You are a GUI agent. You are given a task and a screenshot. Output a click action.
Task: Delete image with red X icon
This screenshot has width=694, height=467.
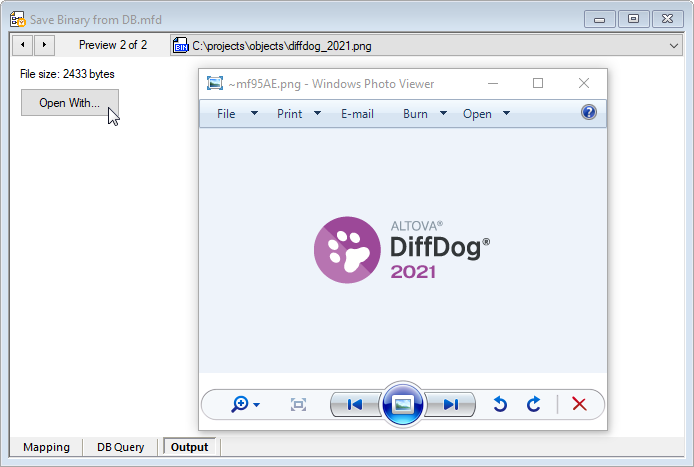(579, 404)
